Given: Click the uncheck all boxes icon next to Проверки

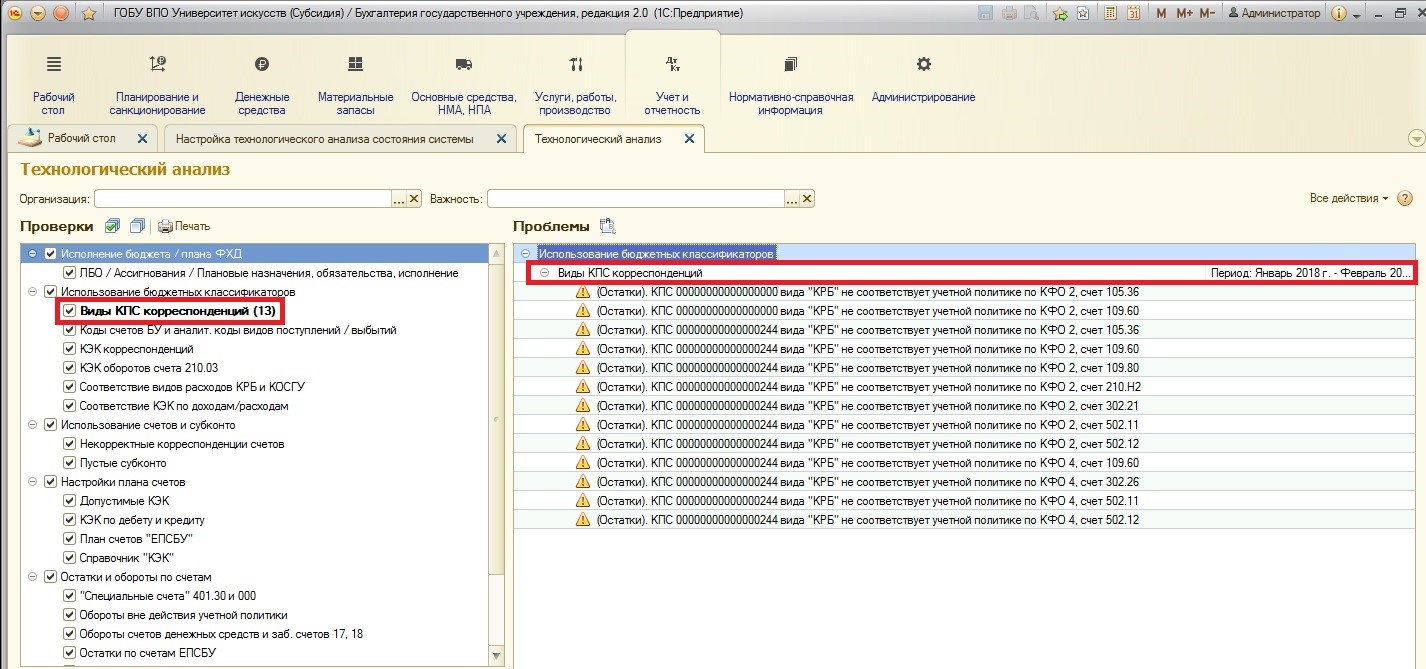Looking at the screenshot, I should click(x=137, y=226).
